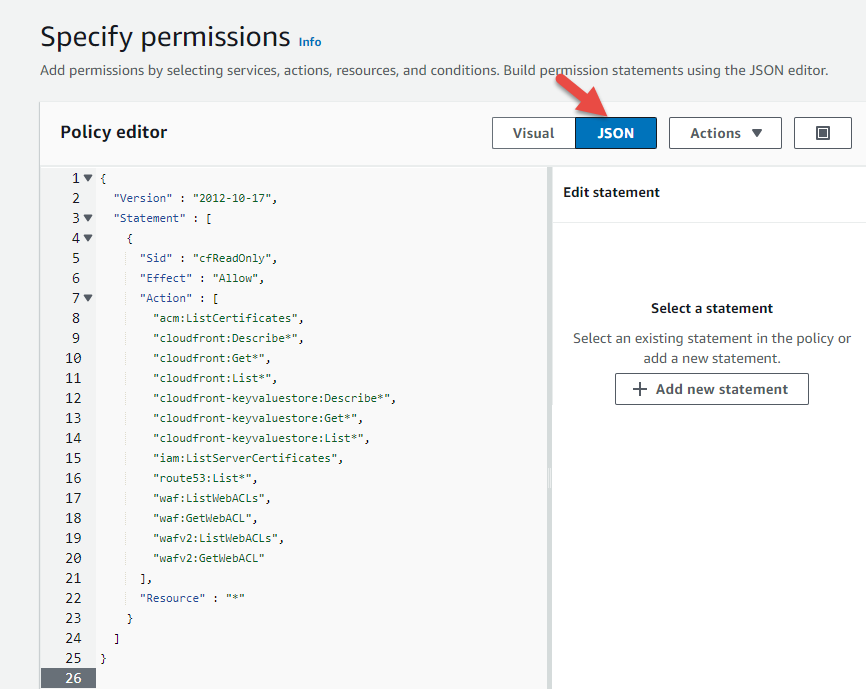Click the "cloudfront:Get*" action line

pyautogui.click(x=209, y=358)
